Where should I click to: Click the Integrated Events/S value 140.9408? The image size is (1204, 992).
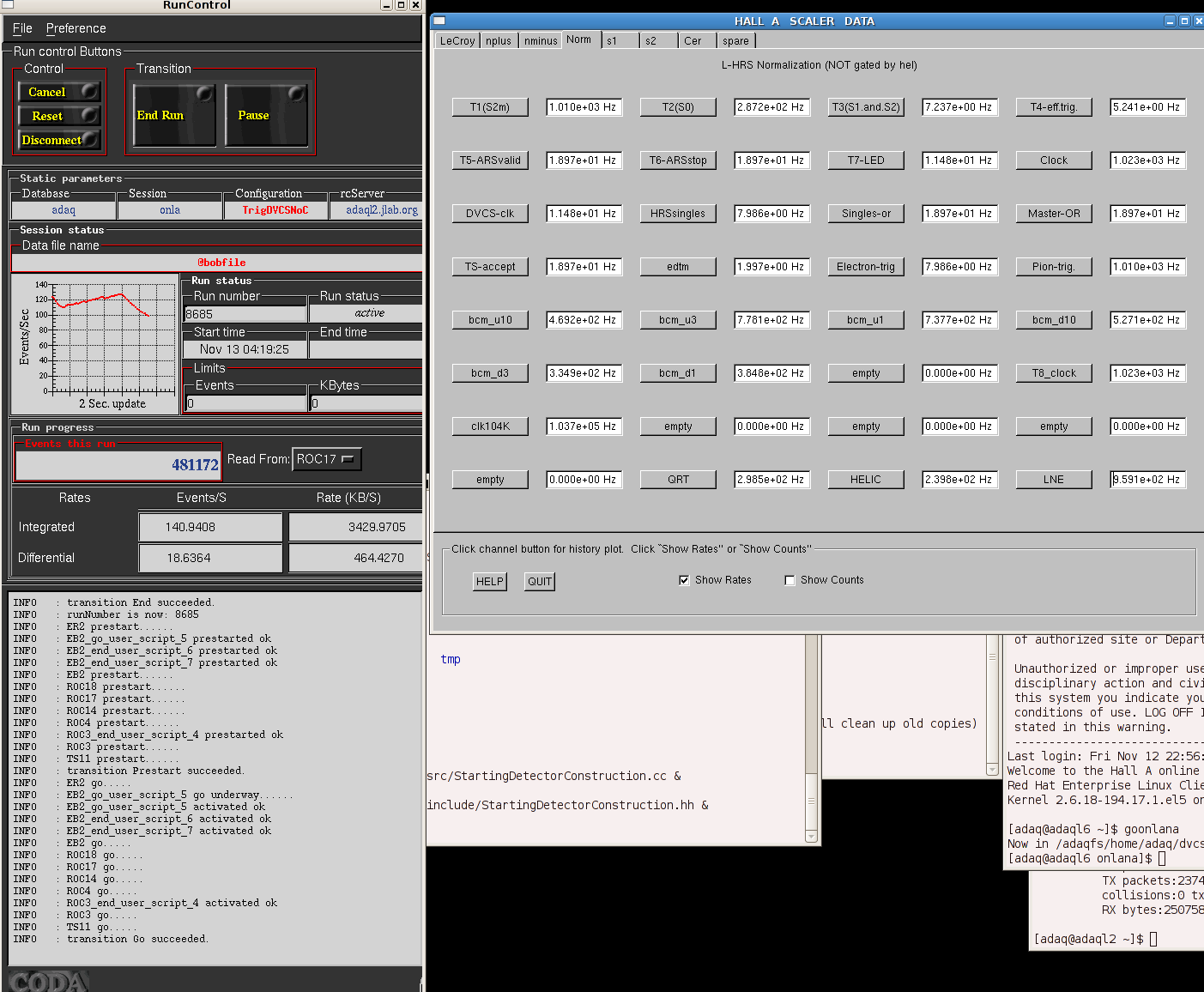210,527
